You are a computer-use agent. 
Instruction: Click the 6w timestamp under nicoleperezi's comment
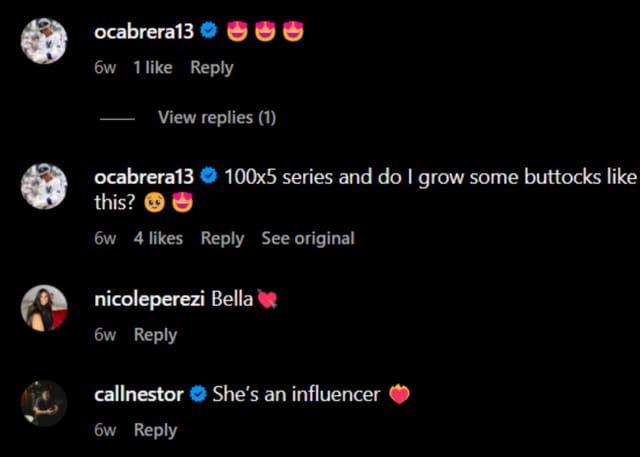click(x=105, y=335)
